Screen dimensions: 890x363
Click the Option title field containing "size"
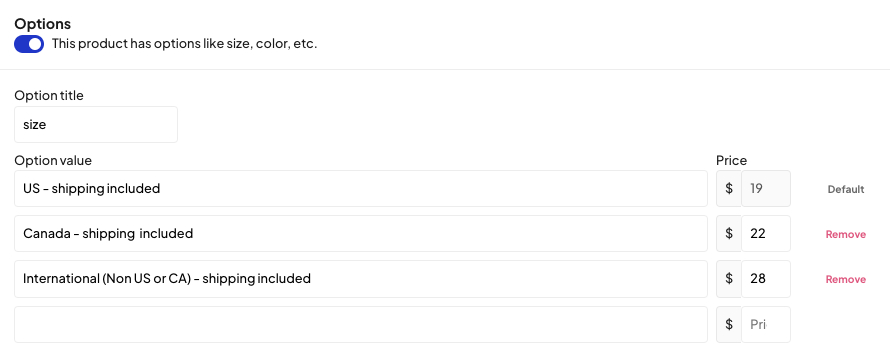96,125
